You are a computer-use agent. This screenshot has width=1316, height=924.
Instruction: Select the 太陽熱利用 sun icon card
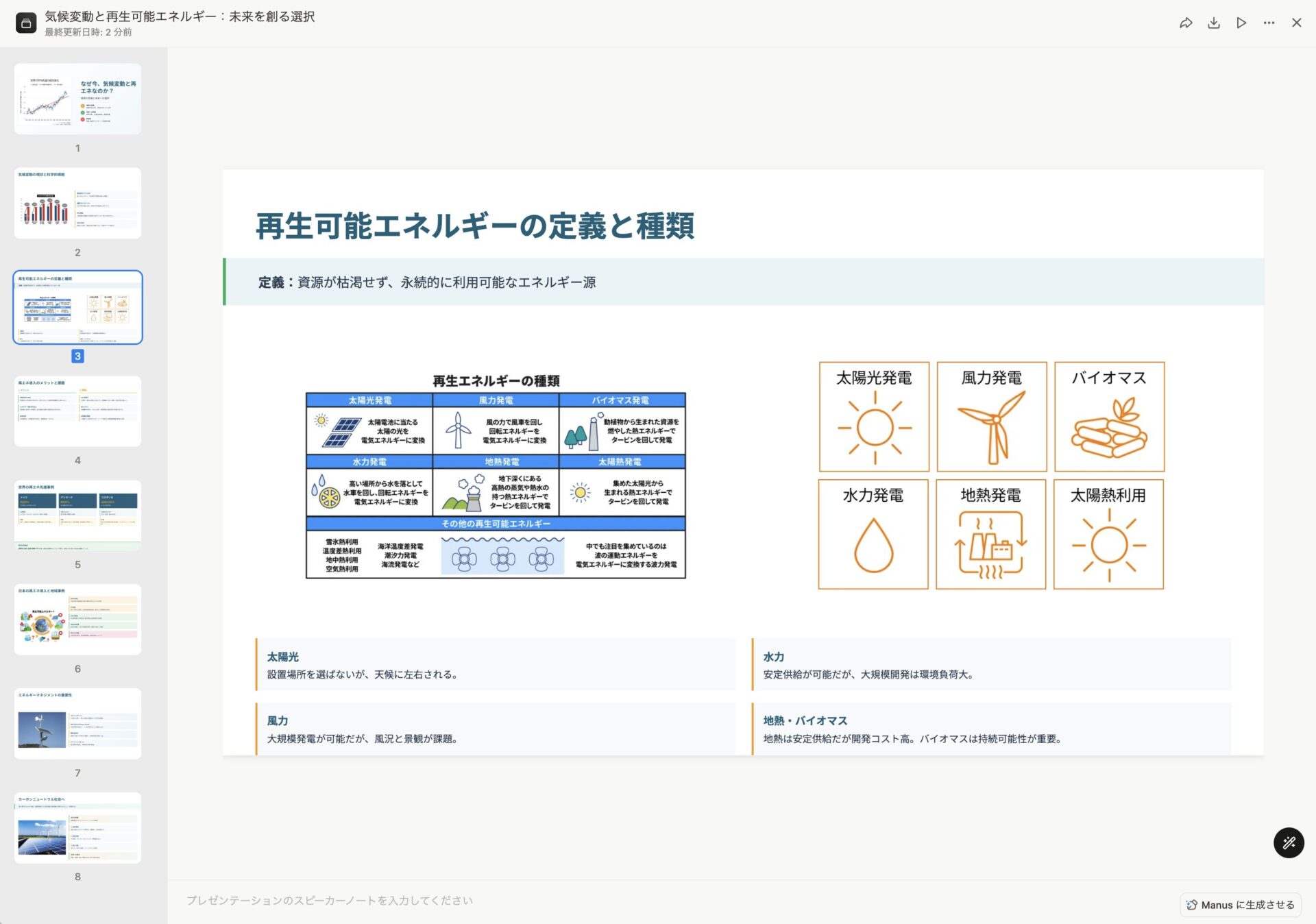coord(1109,534)
